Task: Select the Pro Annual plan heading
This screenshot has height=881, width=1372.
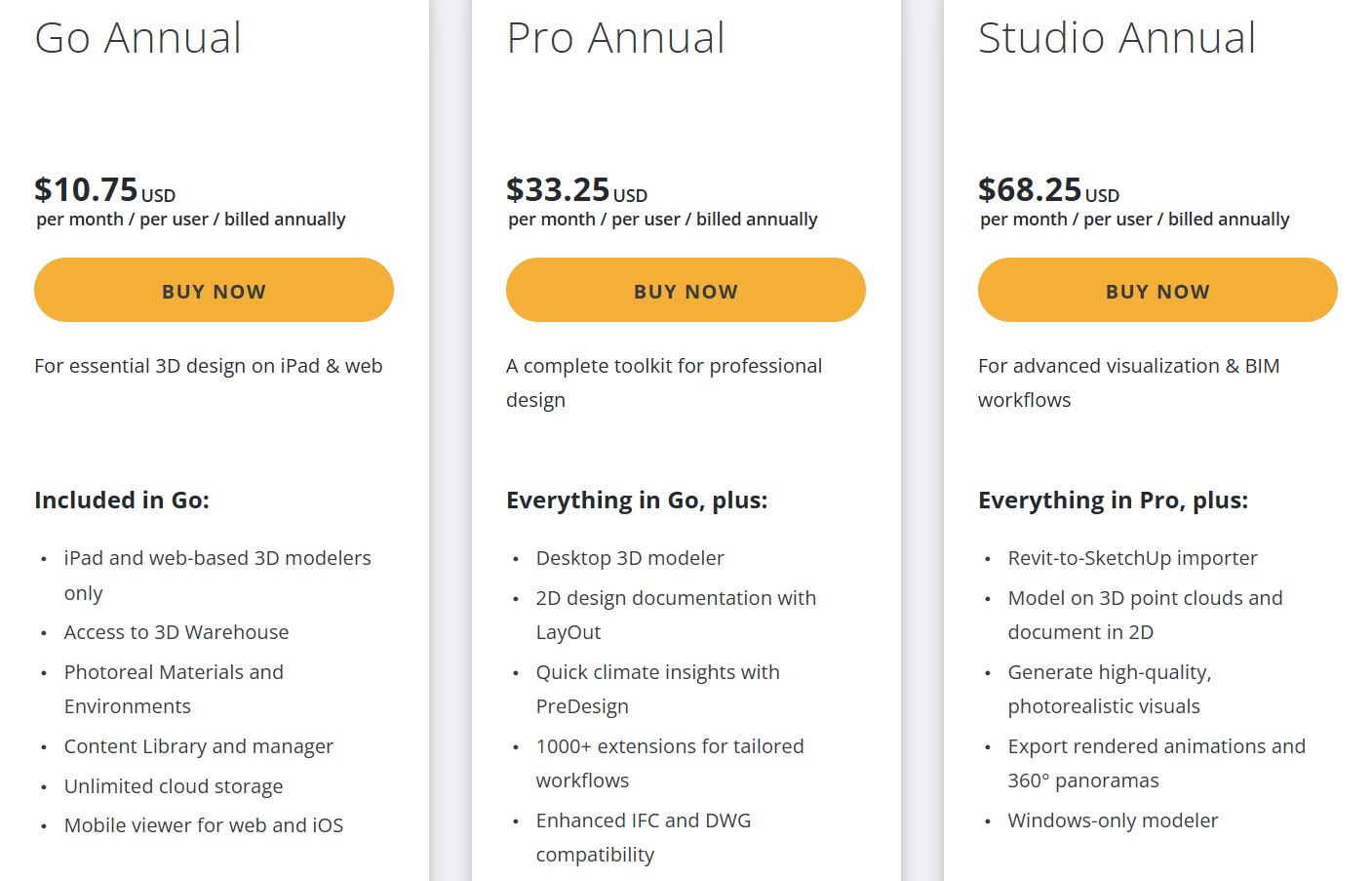Action: coord(615,38)
